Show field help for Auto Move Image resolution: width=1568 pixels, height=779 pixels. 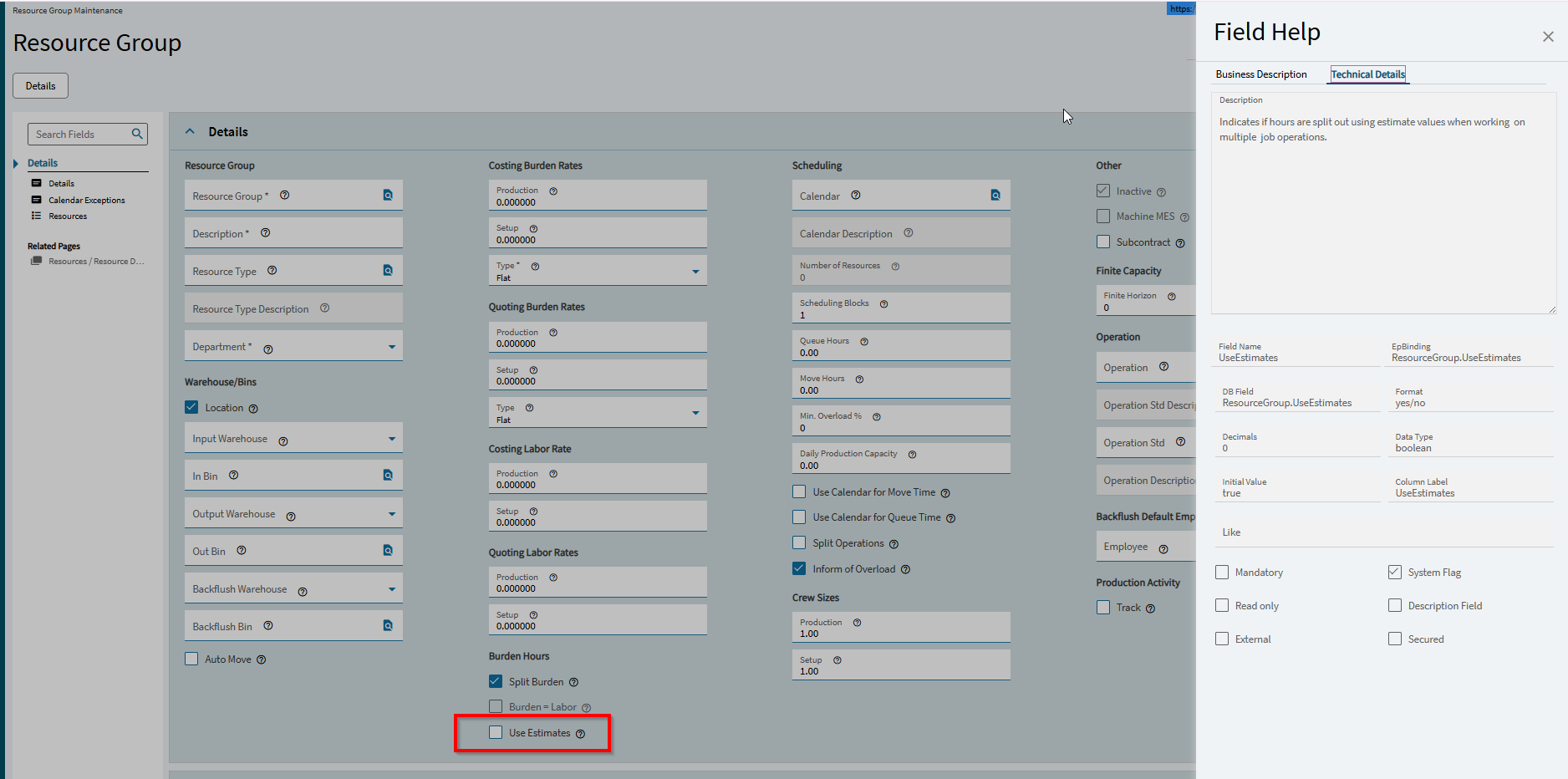(x=262, y=659)
